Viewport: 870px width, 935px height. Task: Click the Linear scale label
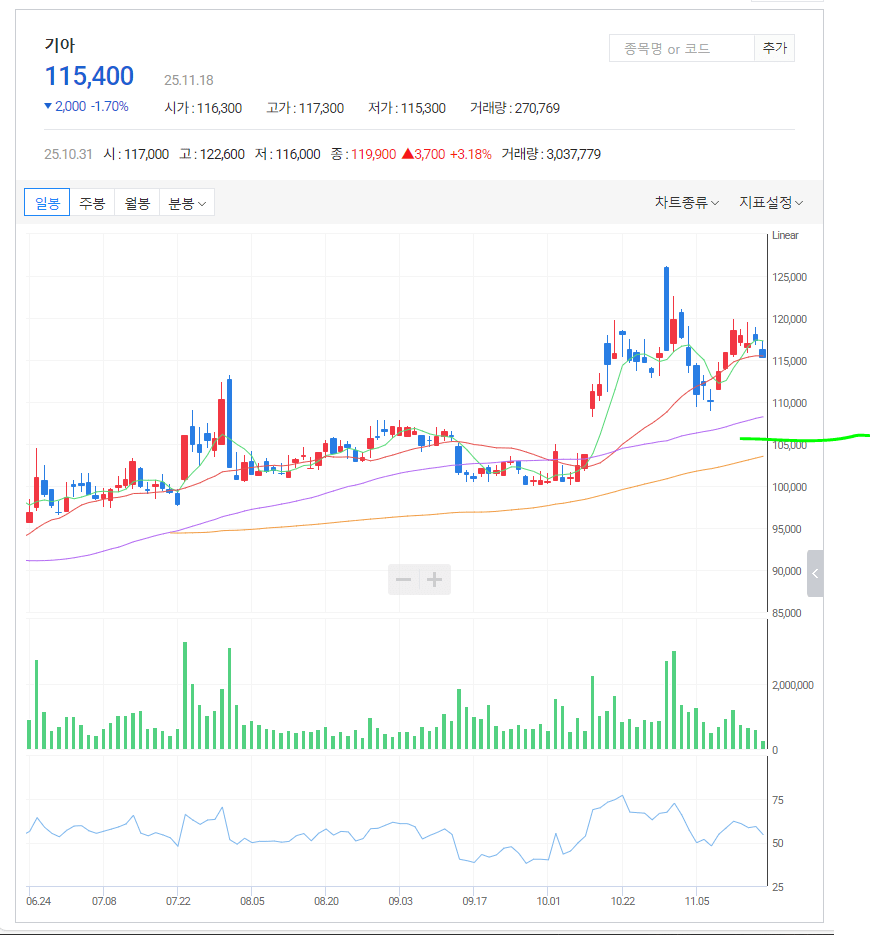click(x=785, y=235)
